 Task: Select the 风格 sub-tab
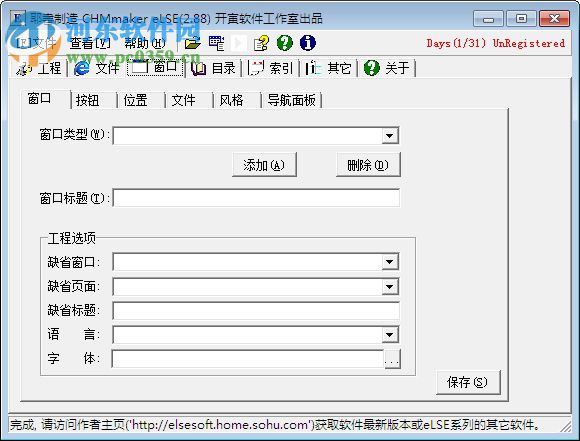coord(237,100)
